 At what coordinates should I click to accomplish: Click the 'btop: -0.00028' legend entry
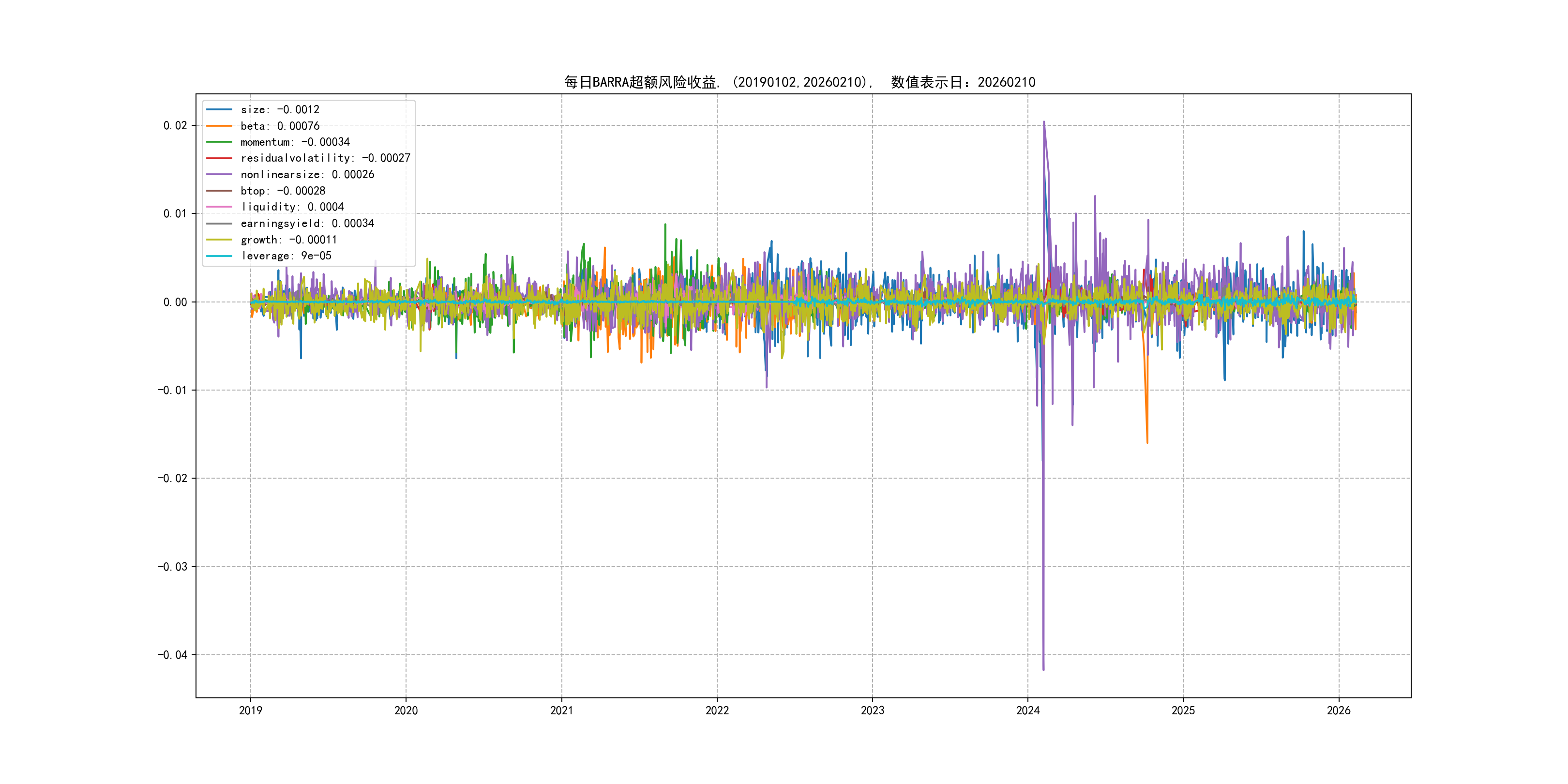[x=283, y=191]
